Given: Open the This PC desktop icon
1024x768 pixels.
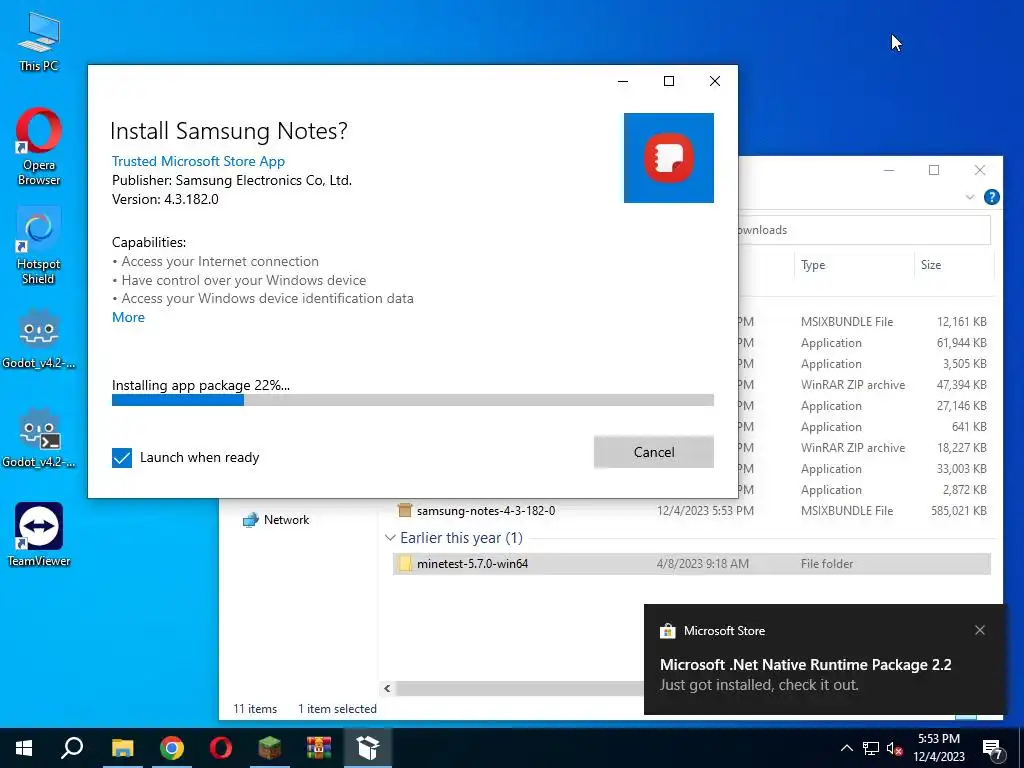Looking at the screenshot, I should [x=39, y=42].
